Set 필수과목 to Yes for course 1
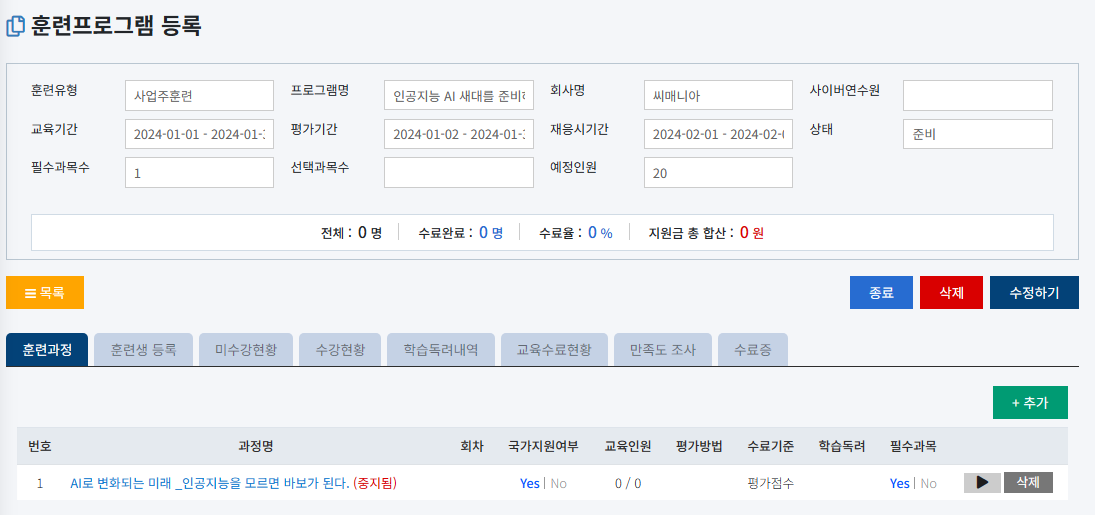This screenshot has width=1095, height=515. click(899, 483)
